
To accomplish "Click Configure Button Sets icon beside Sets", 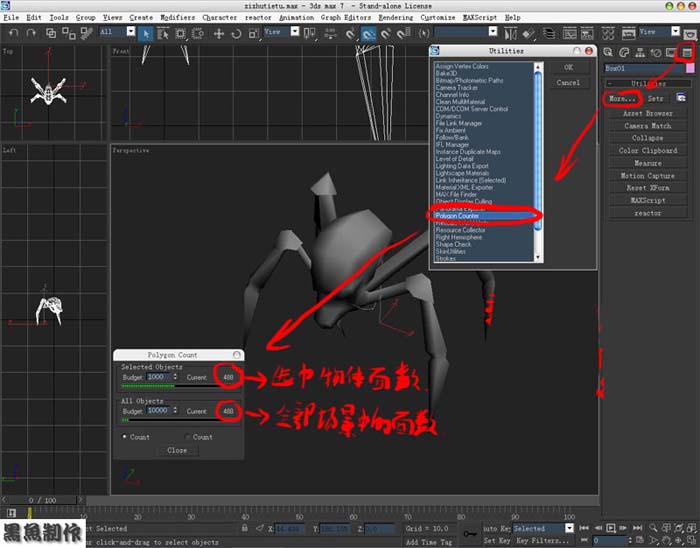I will click(x=681, y=98).
